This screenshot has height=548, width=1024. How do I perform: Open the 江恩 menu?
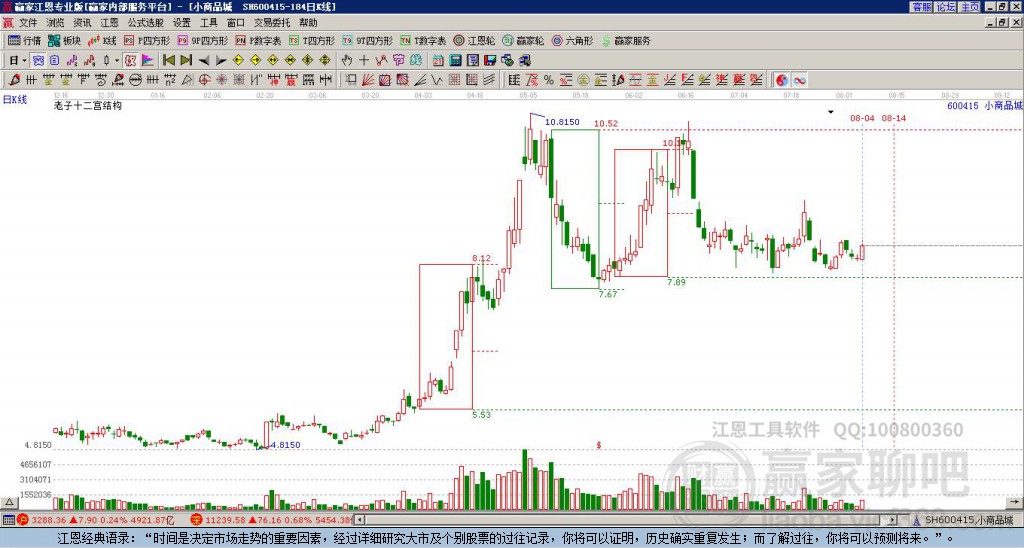click(x=109, y=23)
